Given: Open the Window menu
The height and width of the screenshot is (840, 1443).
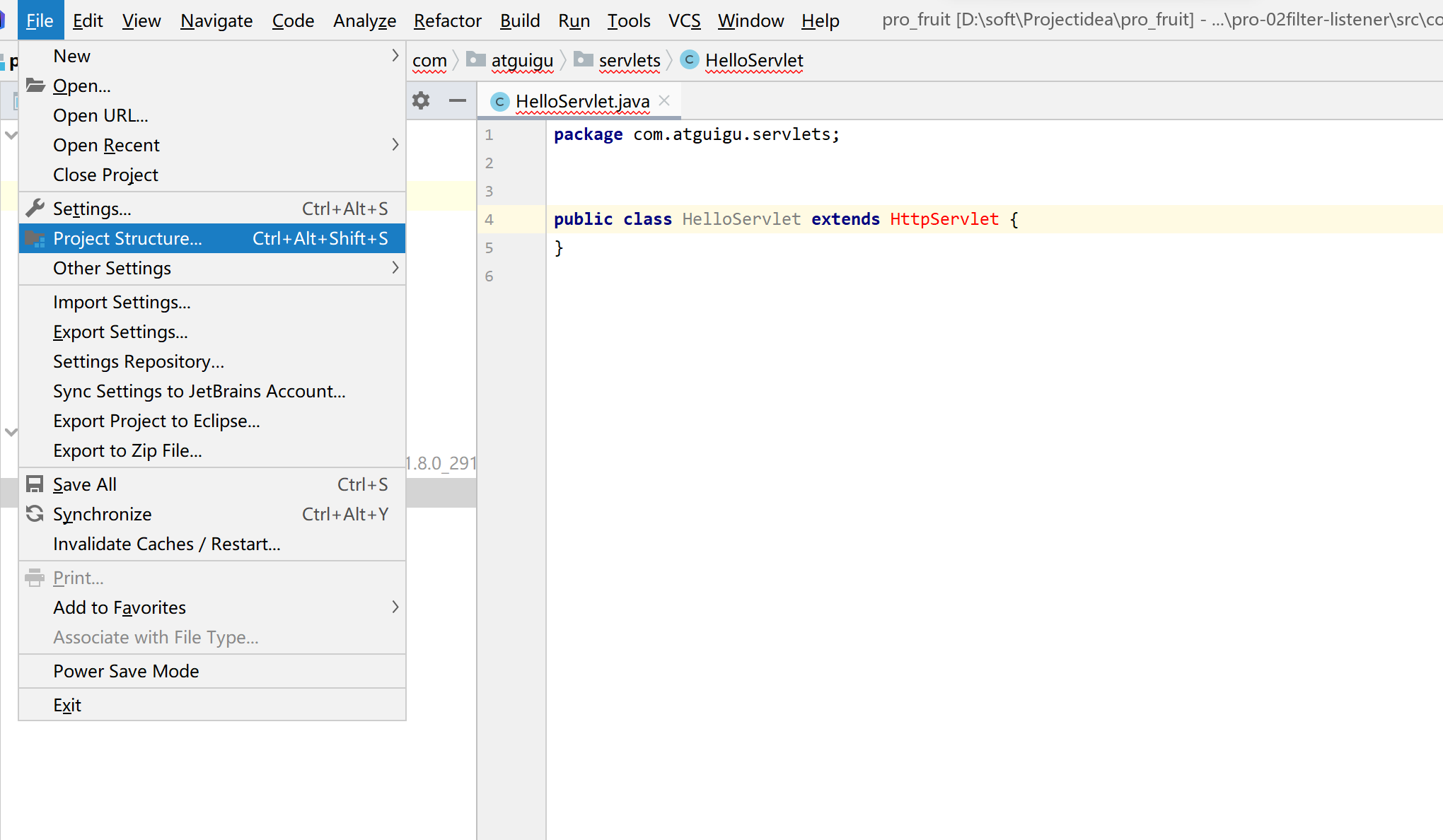Looking at the screenshot, I should tap(751, 21).
